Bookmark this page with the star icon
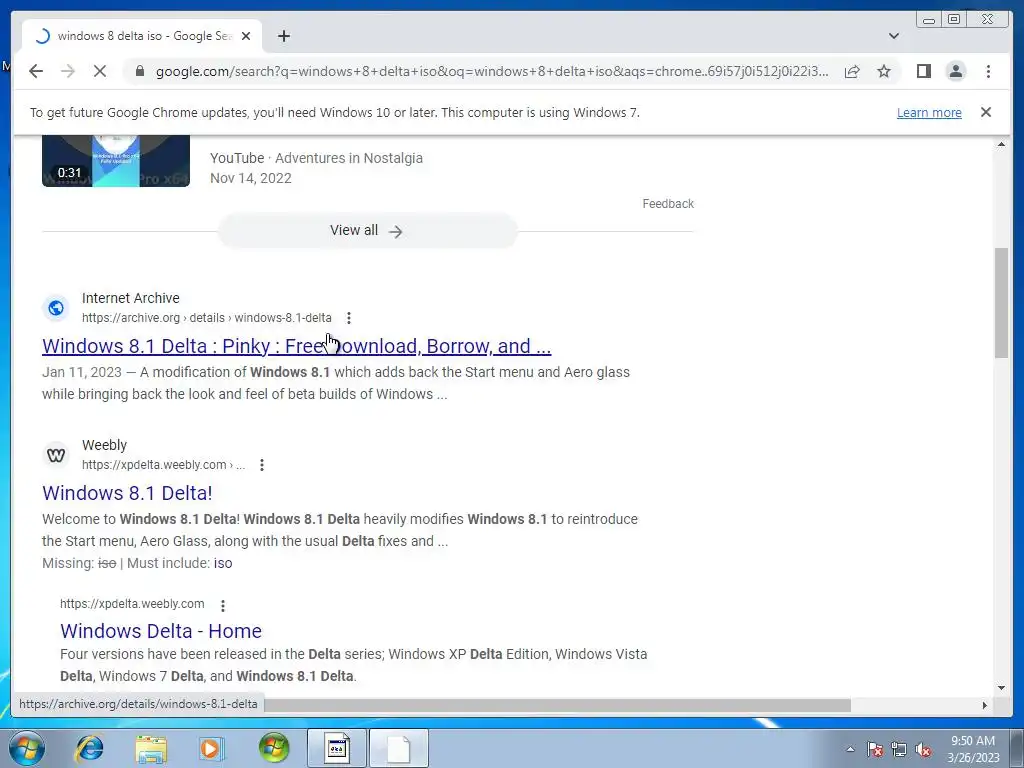Screen dimensions: 1024x768 884,71
